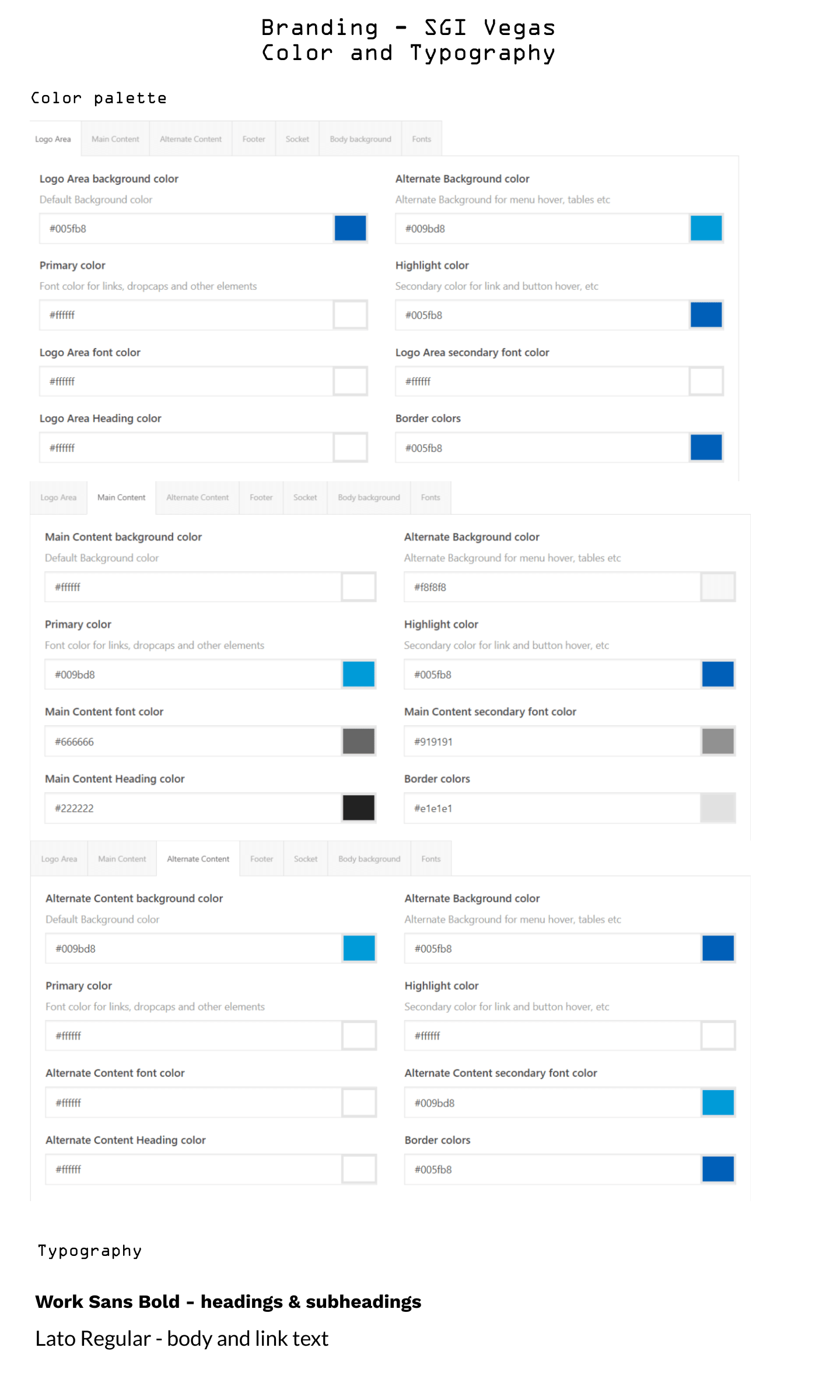This screenshot has width=840, height=1400.
Task: Click the Alternate Content Heading color hex field
Action: [x=192, y=1169]
